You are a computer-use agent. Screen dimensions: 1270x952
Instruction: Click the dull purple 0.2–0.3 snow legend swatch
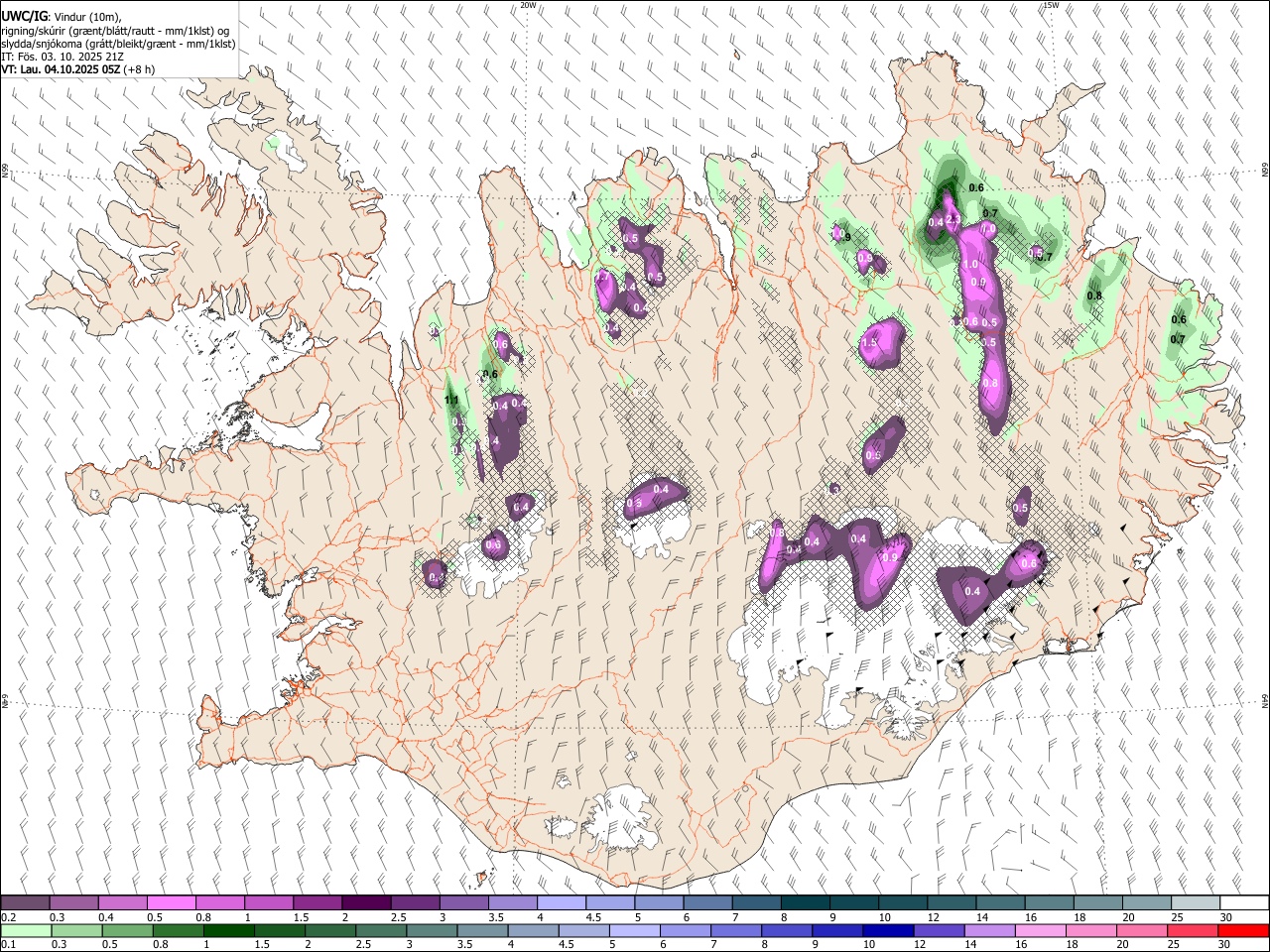click(25, 903)
